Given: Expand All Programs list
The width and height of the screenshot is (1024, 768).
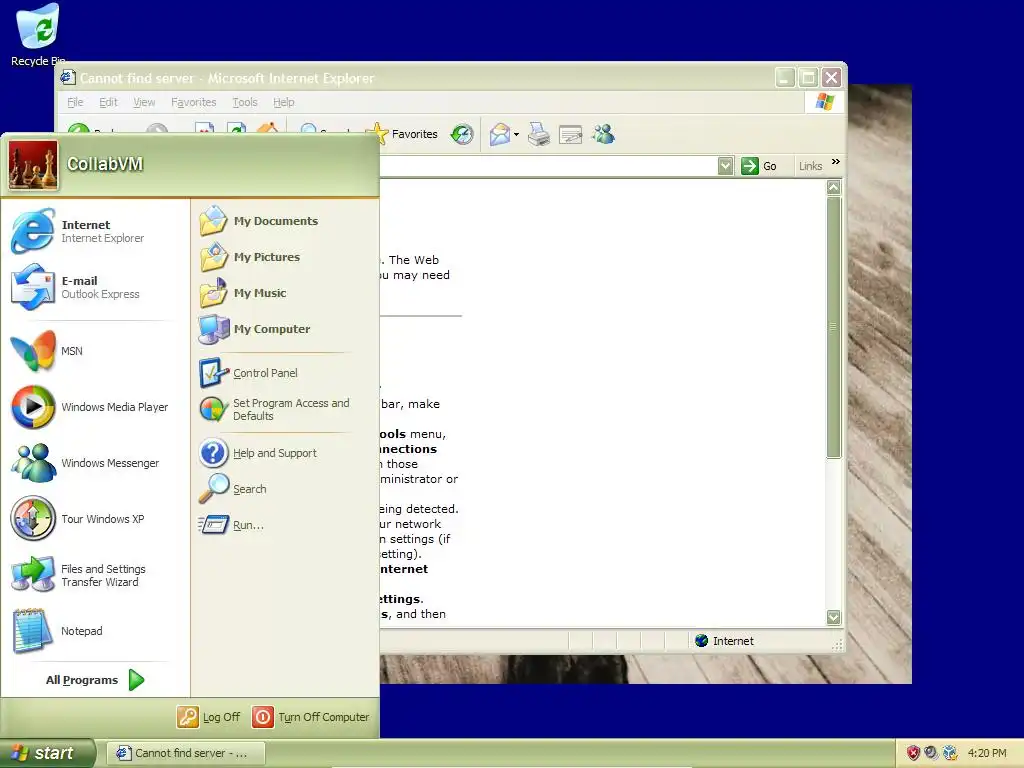Looking at the screenshot, I should point(95,680).
